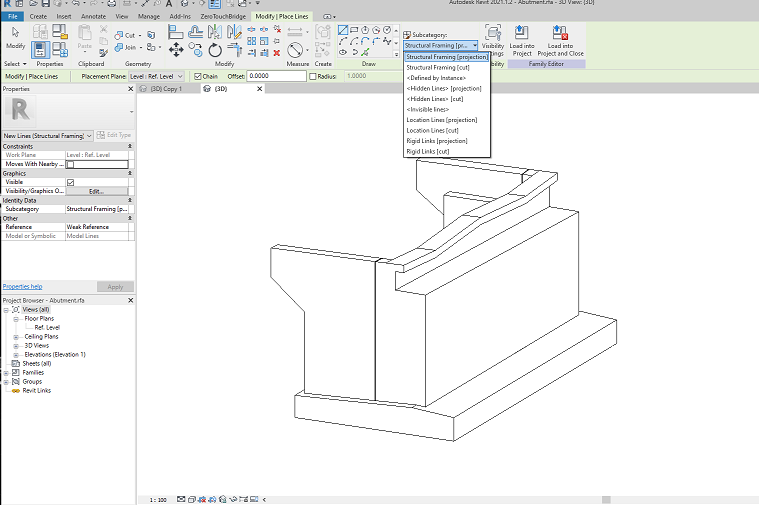Screen dimensions: 759x505
Task: Click the 1 : 100 view scale
Action: tap(158, 500)
